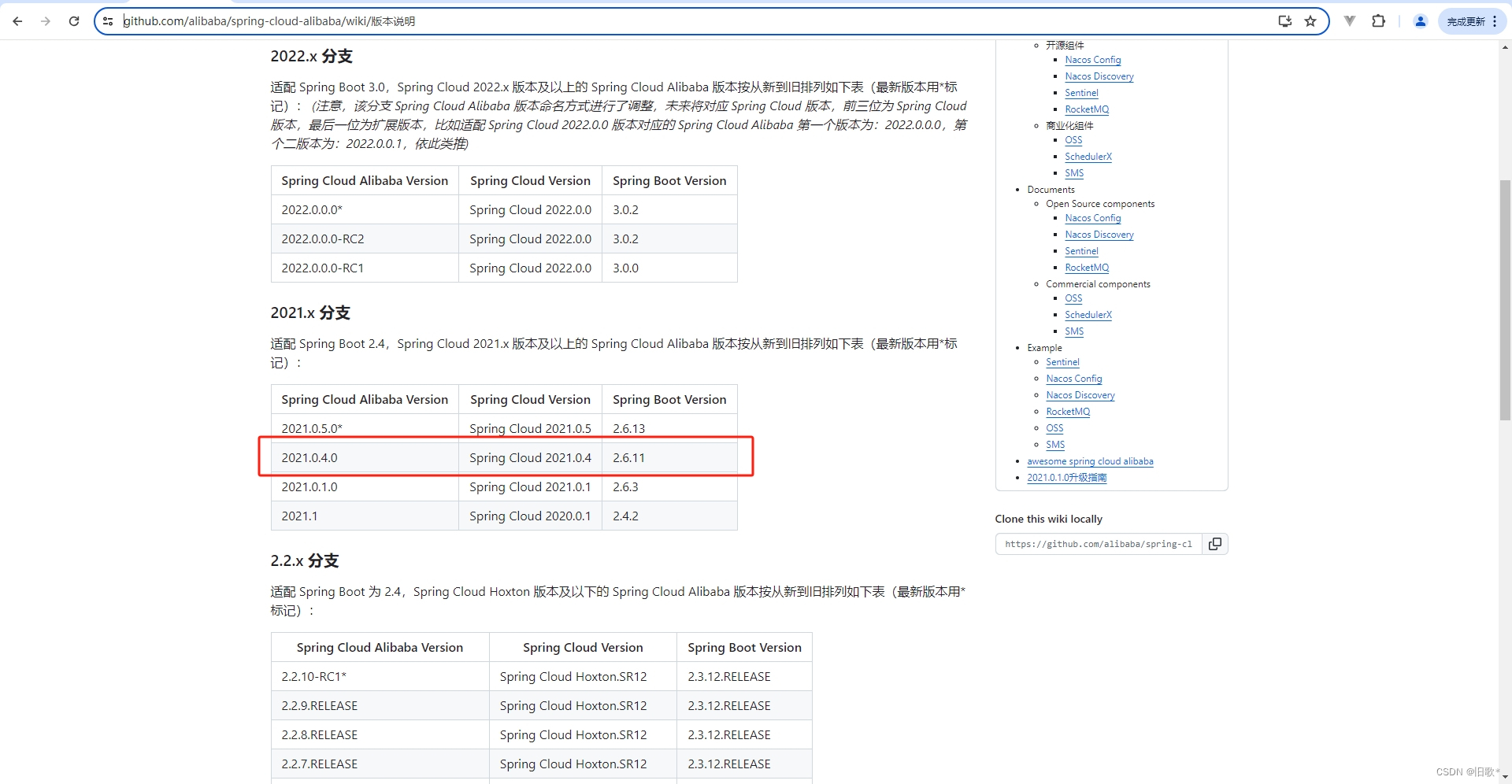Click the browser forward arrow
1512x784 pixels.
pyautogui.click(x=46, y=21)
